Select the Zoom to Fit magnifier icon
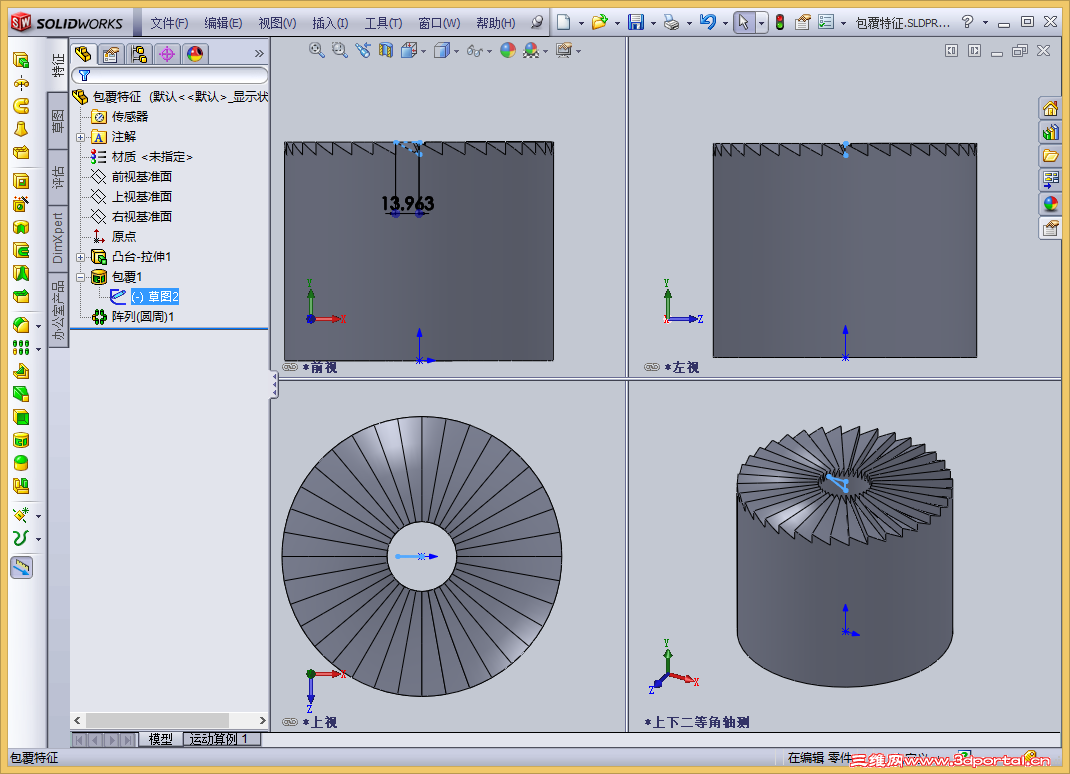This screenshot has height=774, width=1070. [x=316, y=50]
